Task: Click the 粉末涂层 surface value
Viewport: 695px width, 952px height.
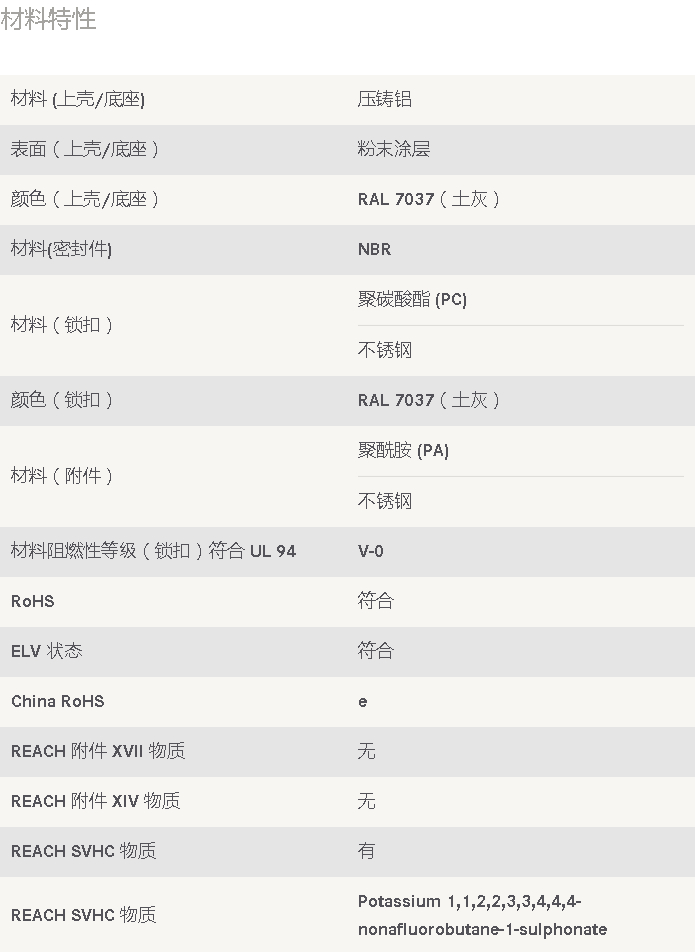Action: [394, 149]
